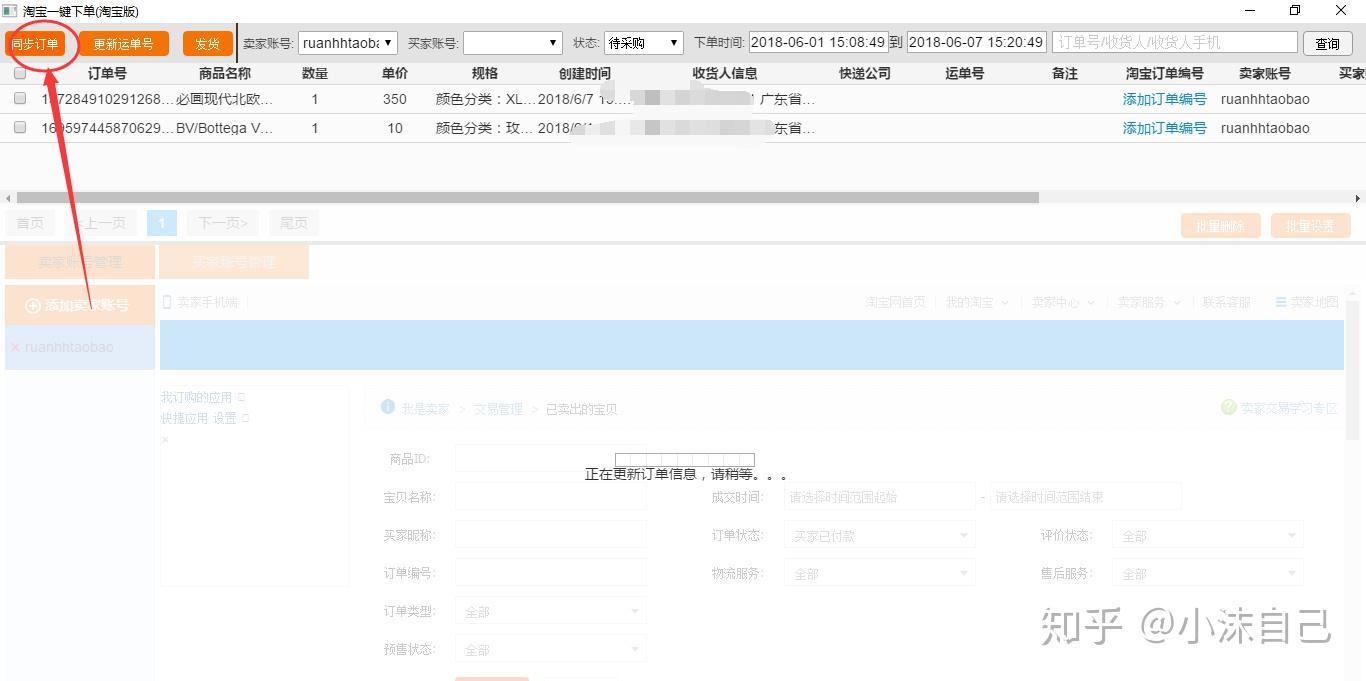Open the 卖家账号 seller account dropdown
1366x681 pixels.
point(348,43)
